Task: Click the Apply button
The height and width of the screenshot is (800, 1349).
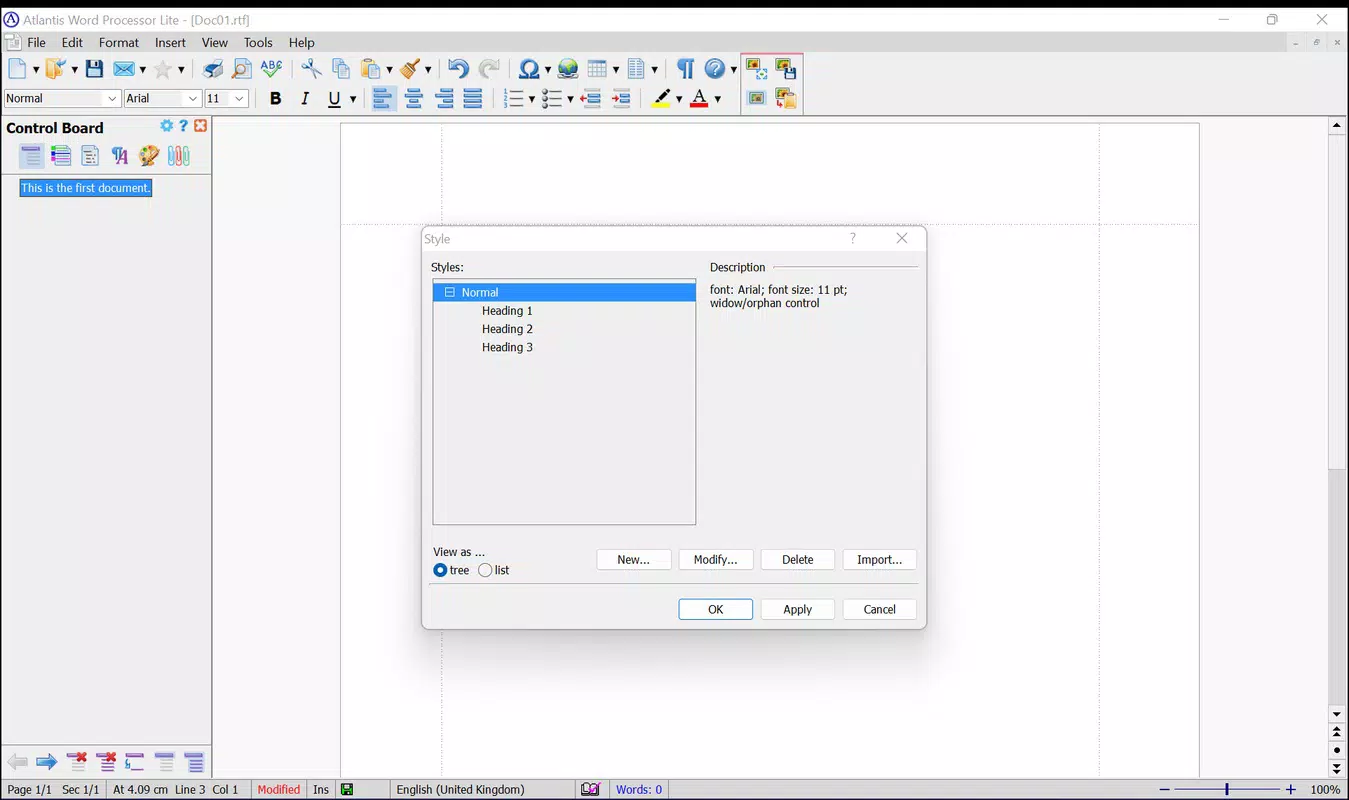Action: click(x=798, y=609)
